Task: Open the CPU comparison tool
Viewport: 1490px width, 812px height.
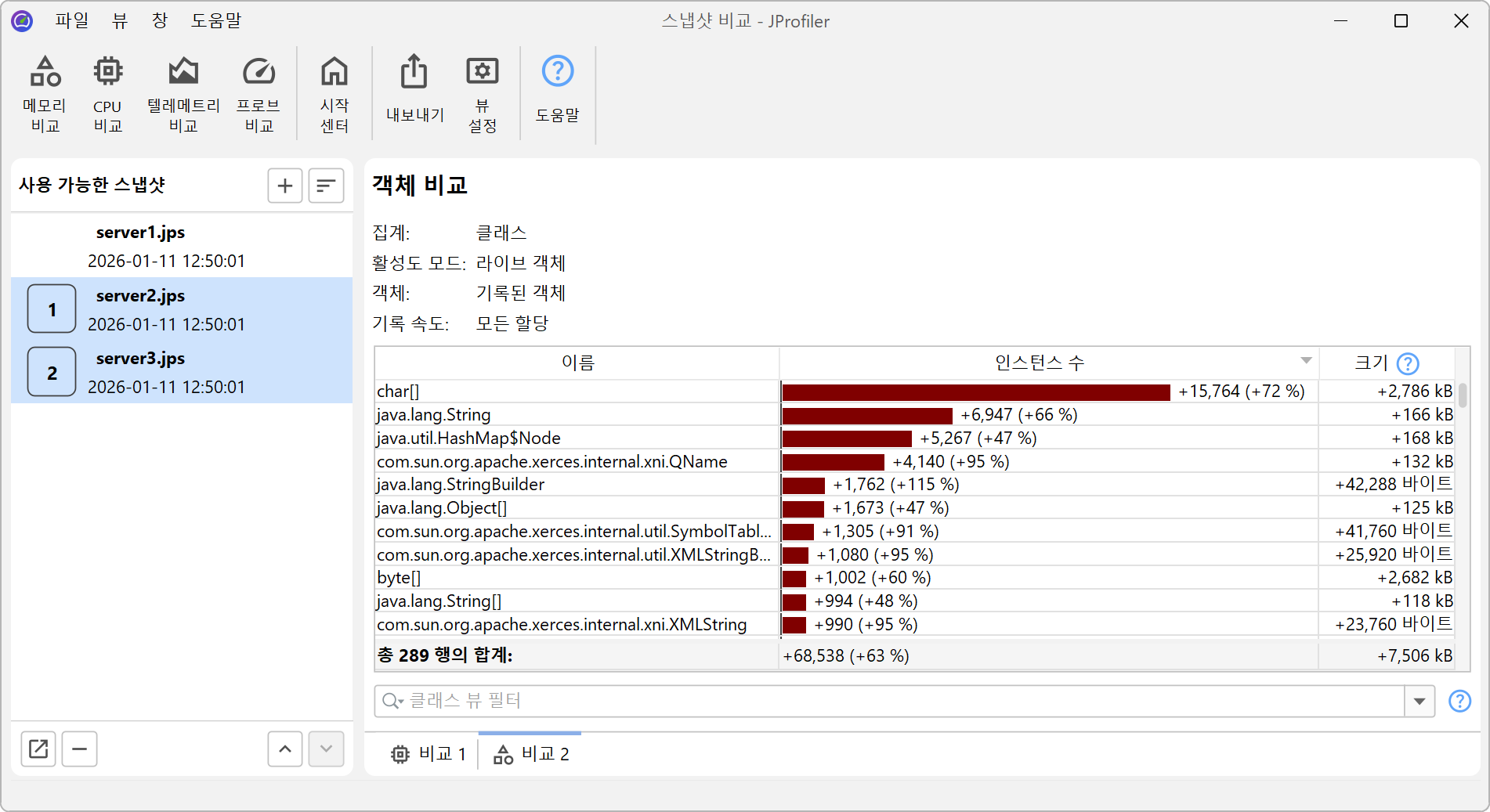Action: pyautogui.click(x=107, y=93)
